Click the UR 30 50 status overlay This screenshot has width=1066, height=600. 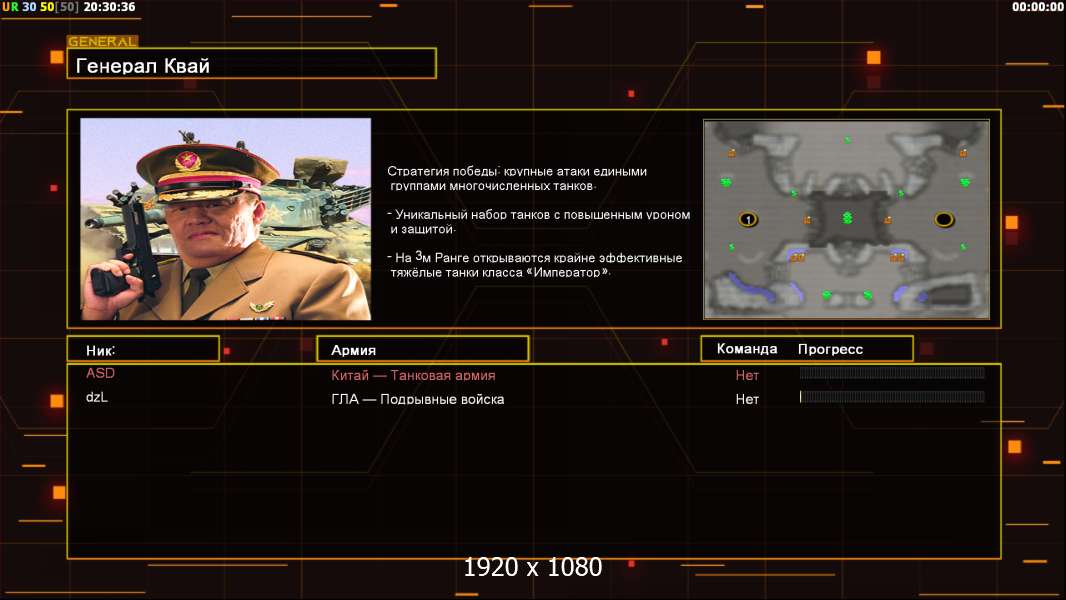click(40, 7)
